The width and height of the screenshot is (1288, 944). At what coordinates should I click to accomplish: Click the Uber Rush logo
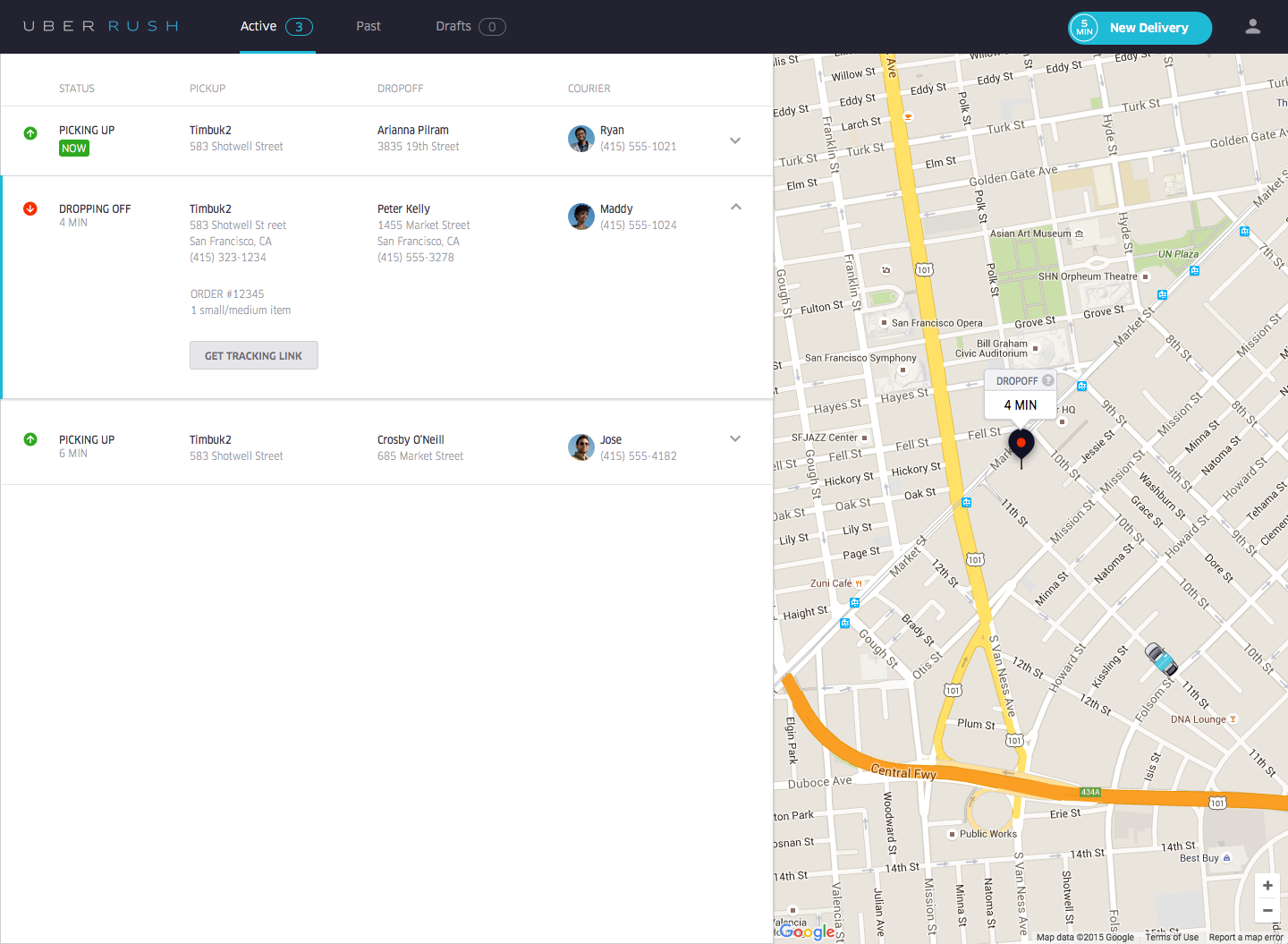coord(101,27)
